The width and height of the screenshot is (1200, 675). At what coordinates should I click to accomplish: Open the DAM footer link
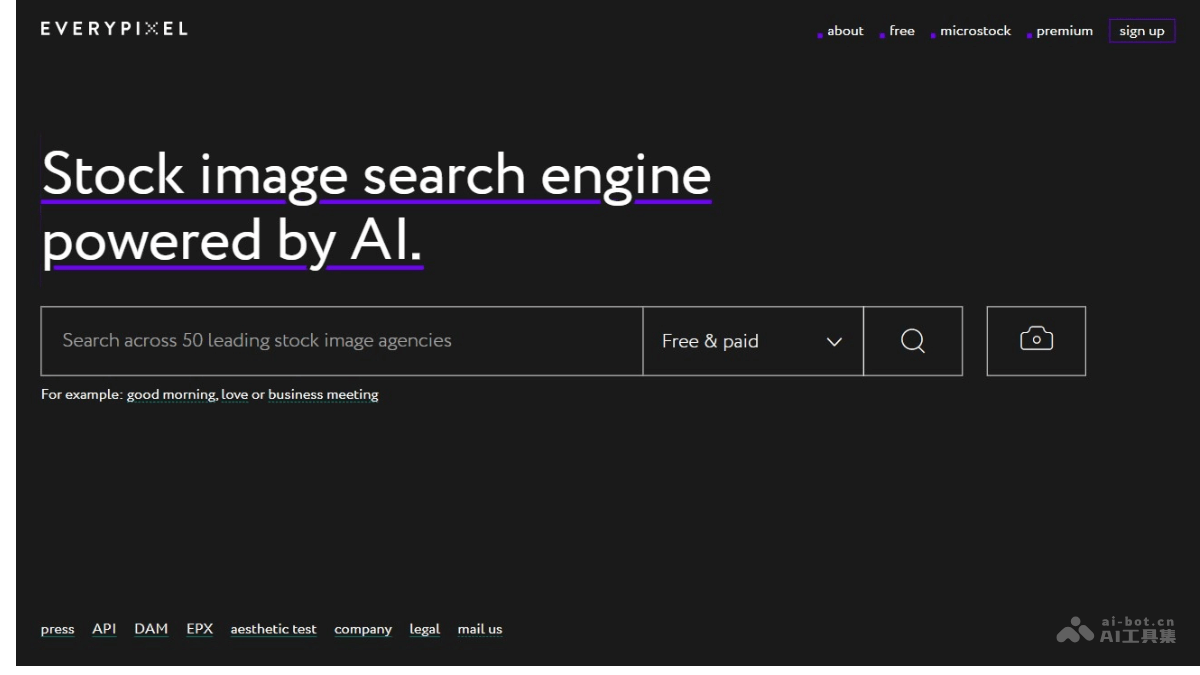(x=151, y=629)
